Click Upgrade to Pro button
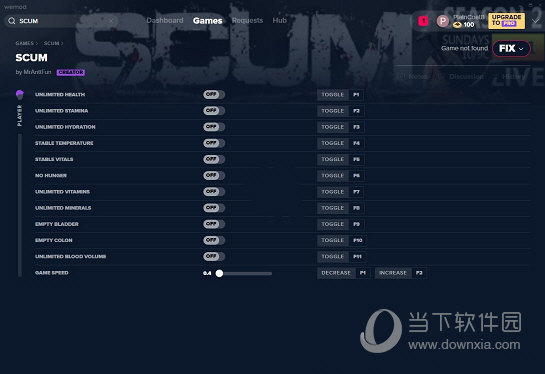This screenshot has width=545, height=374. [506, 21]
